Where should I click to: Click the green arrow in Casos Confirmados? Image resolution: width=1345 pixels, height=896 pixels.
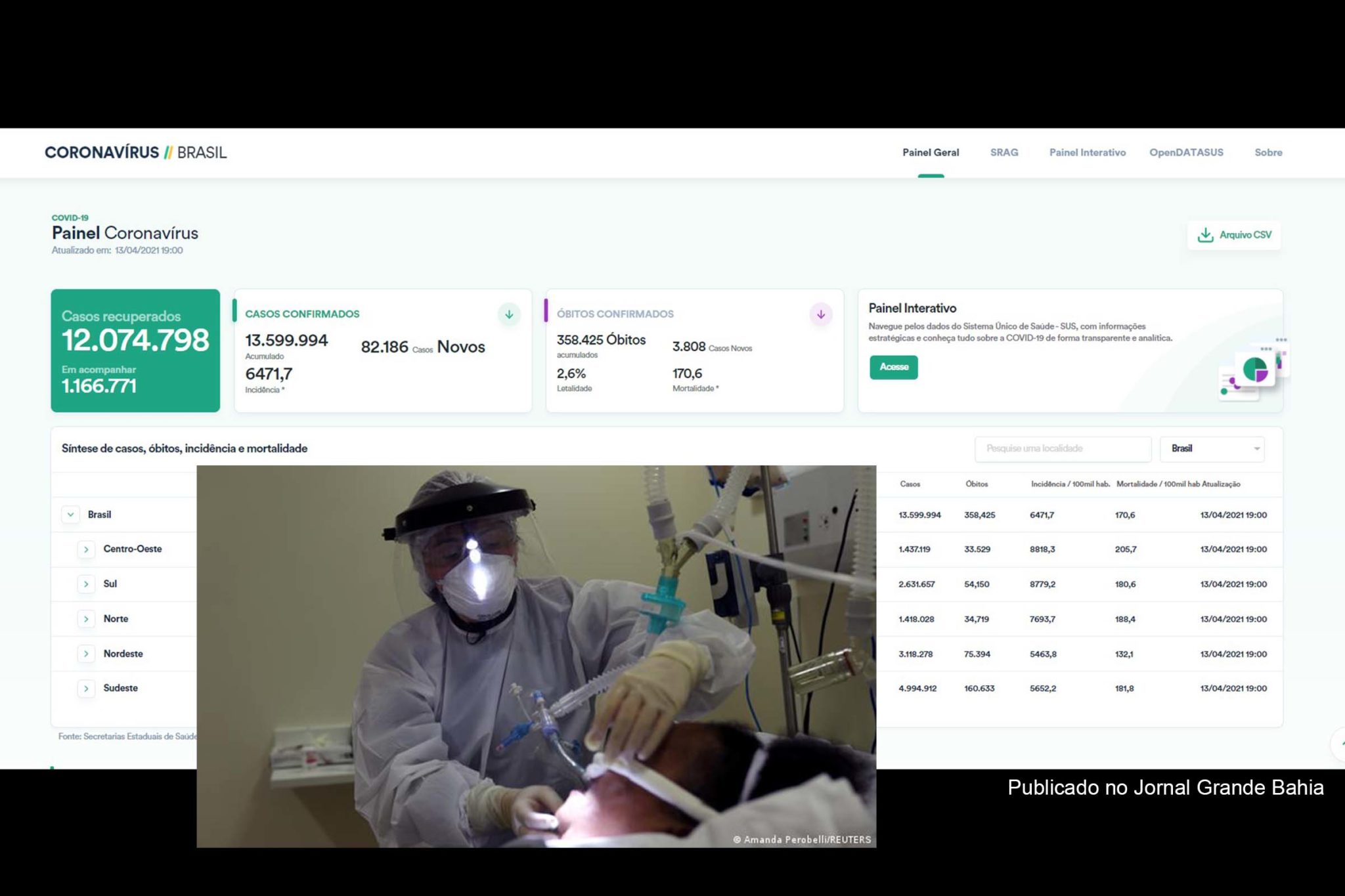(x=509, y=314)
